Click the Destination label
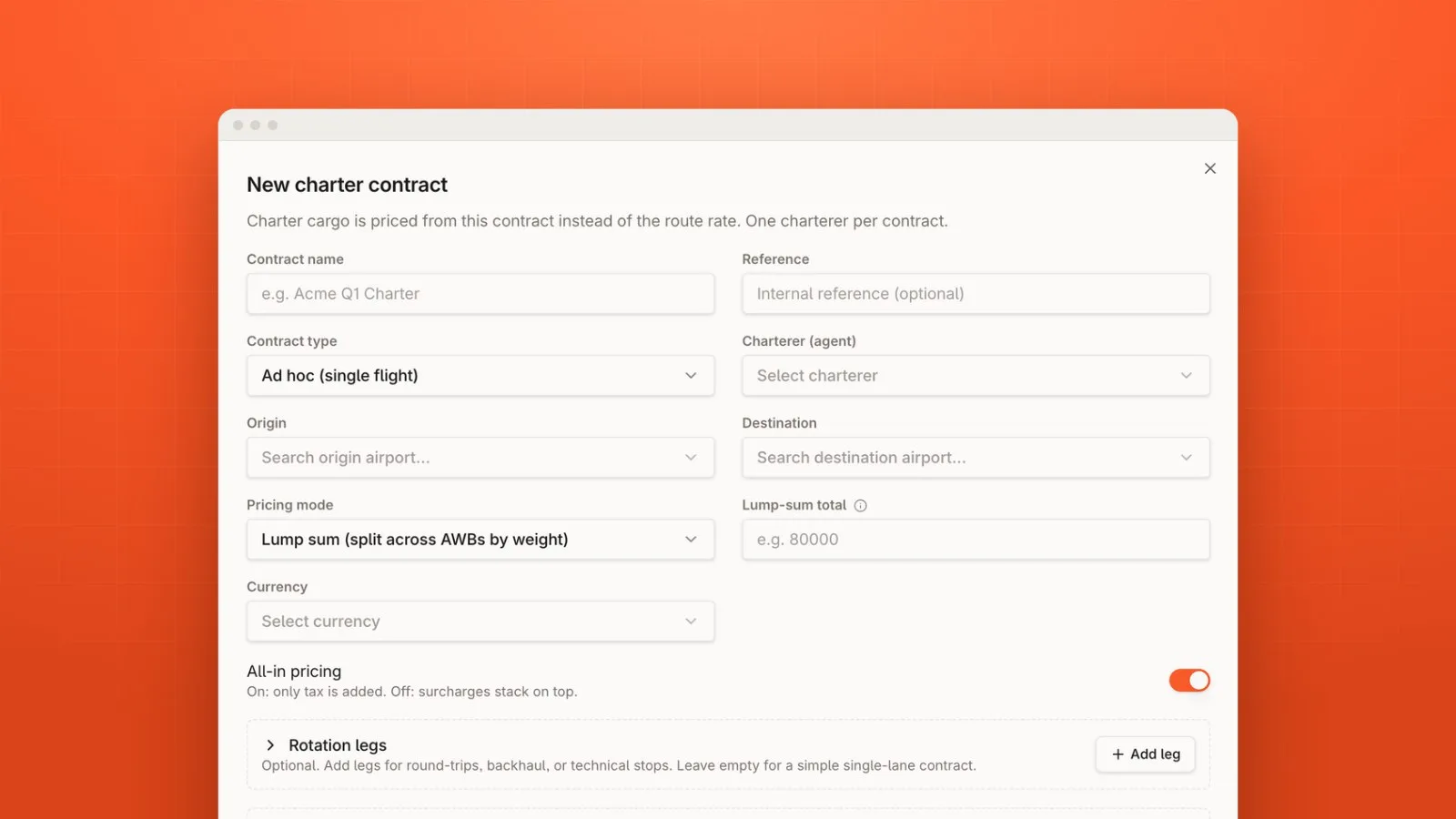This screenshot has height=819, width=1456. (779, 423)
